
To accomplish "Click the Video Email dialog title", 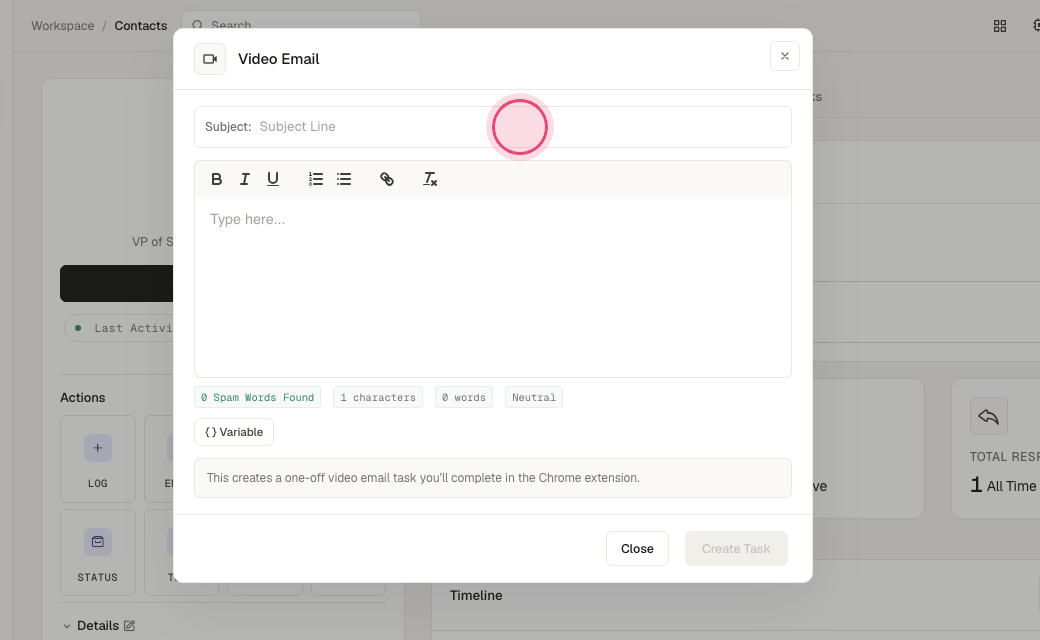I will pos(279,59).
